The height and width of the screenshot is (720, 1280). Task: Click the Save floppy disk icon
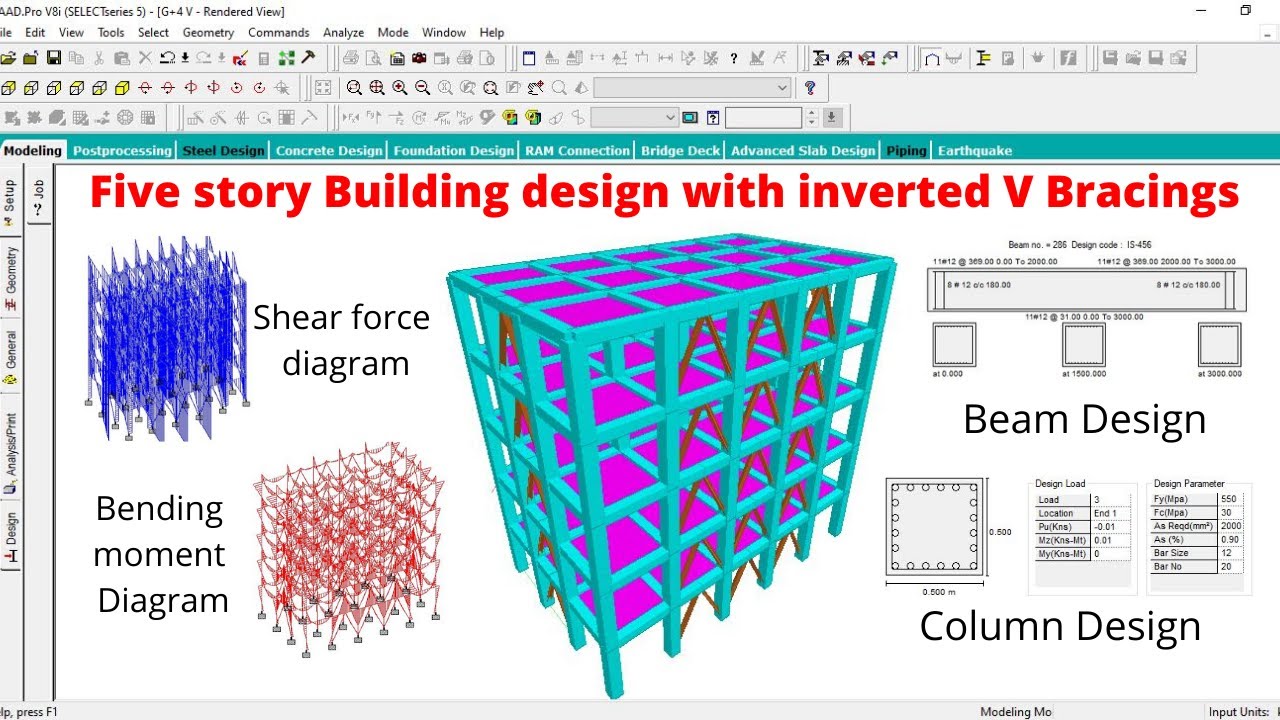[x=54, y=58]
